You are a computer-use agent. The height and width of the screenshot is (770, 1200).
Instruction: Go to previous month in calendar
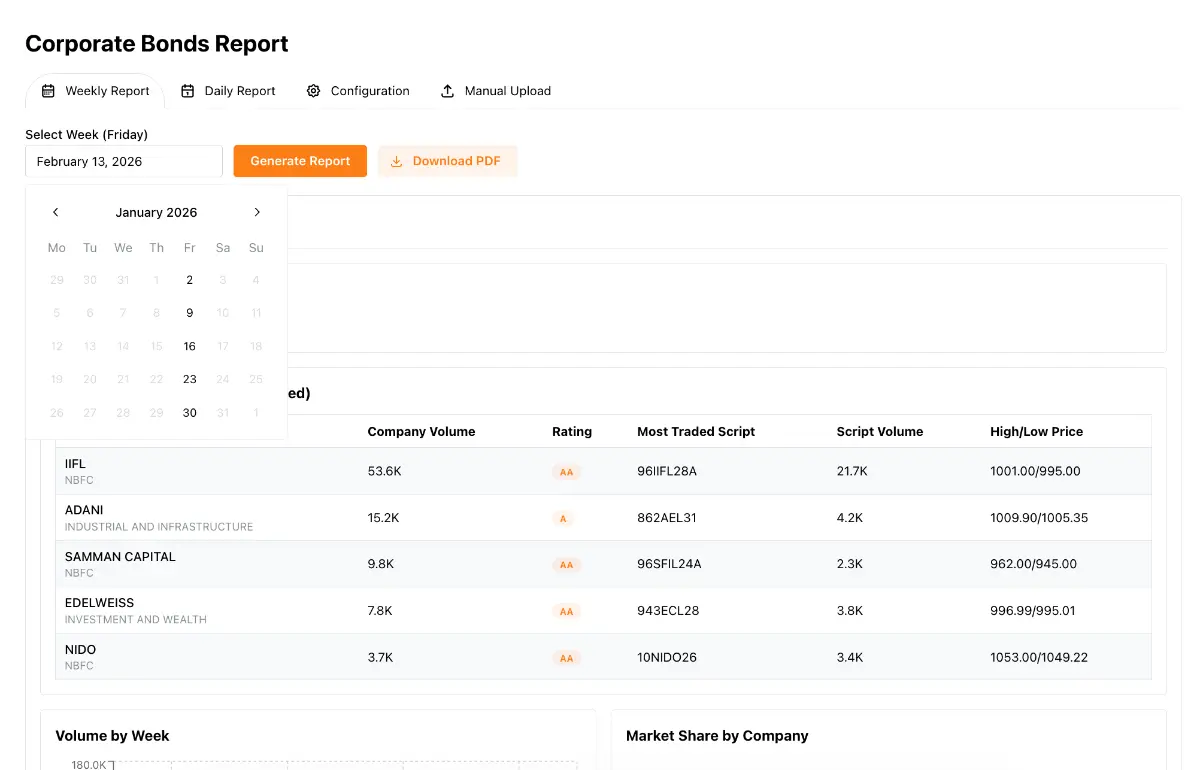pos(56,212)
